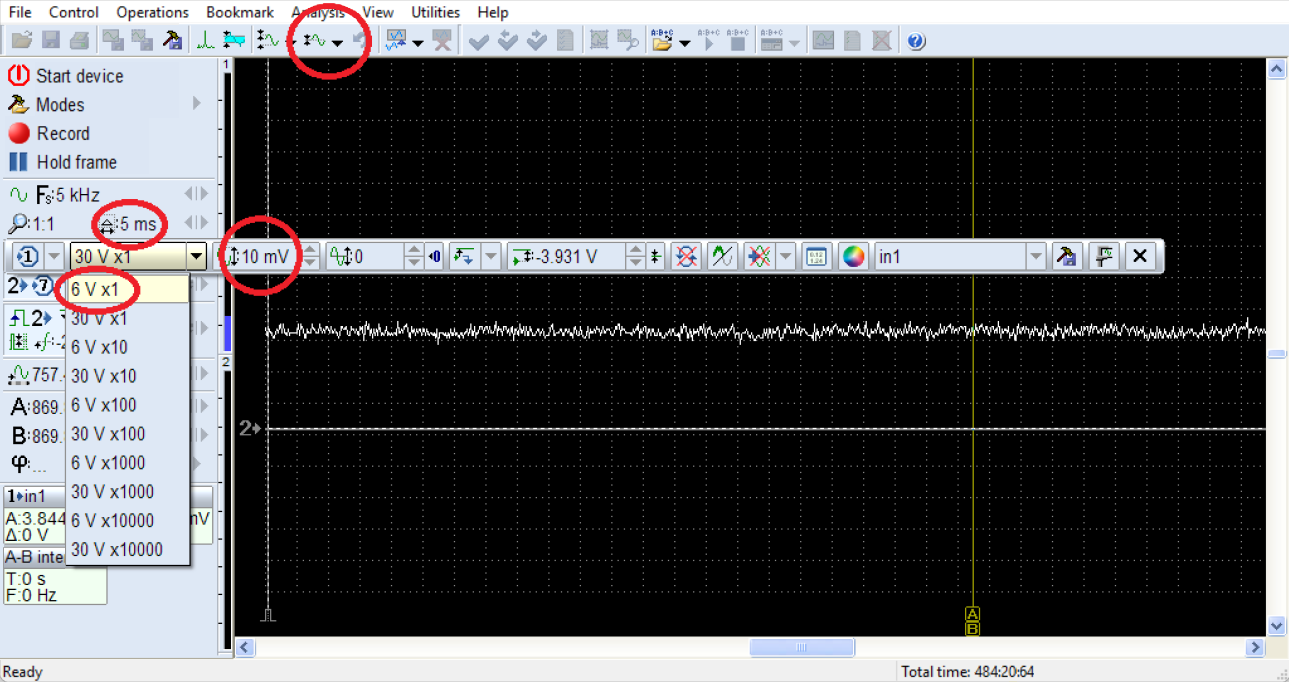This screenshot has height=682, width=1289.
Task: Click the digital value display icon
Action: (x=816, y=257)
